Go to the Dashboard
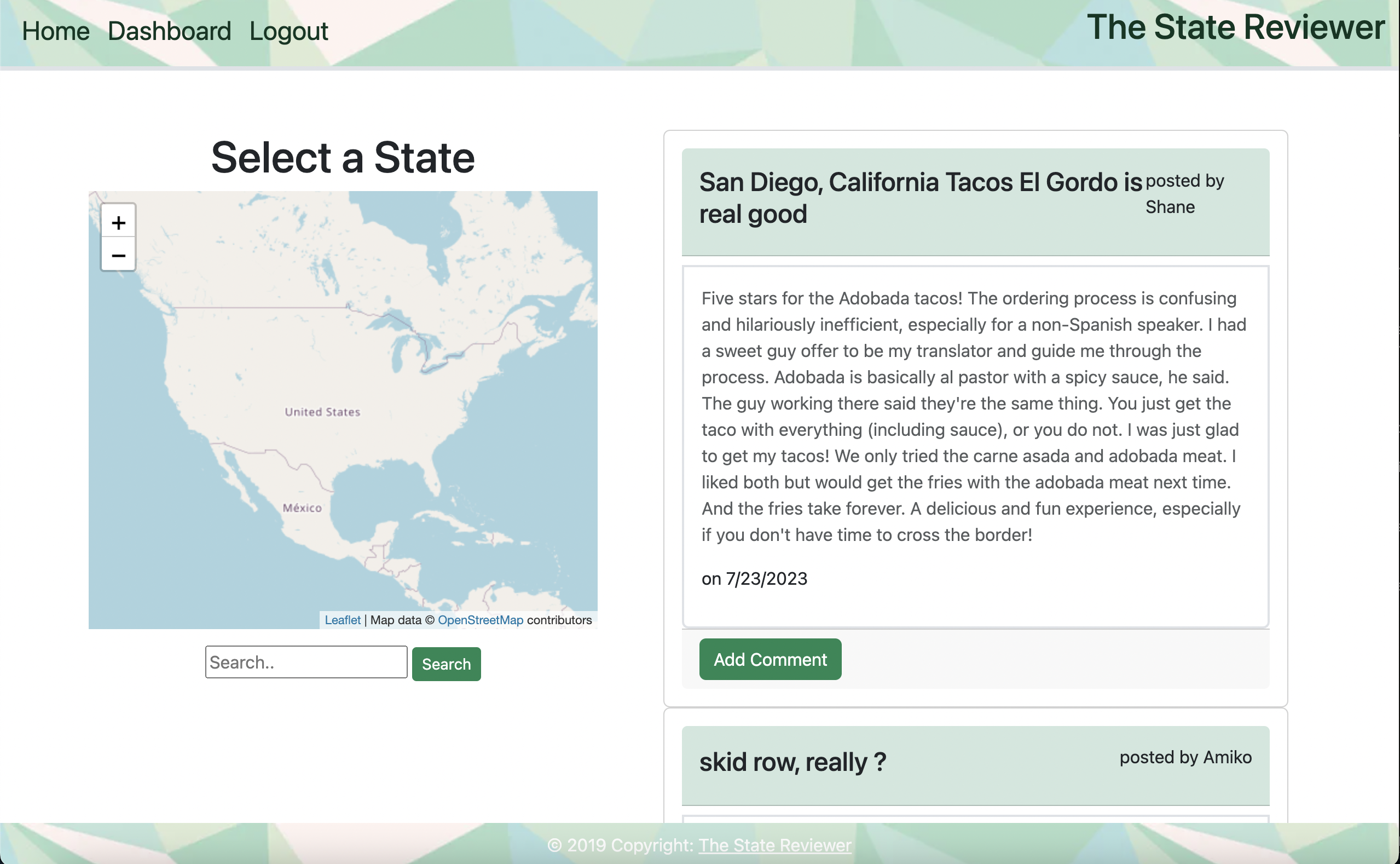Image resolution: width=1400 pixels, height=864 pixels. (169, 31)
